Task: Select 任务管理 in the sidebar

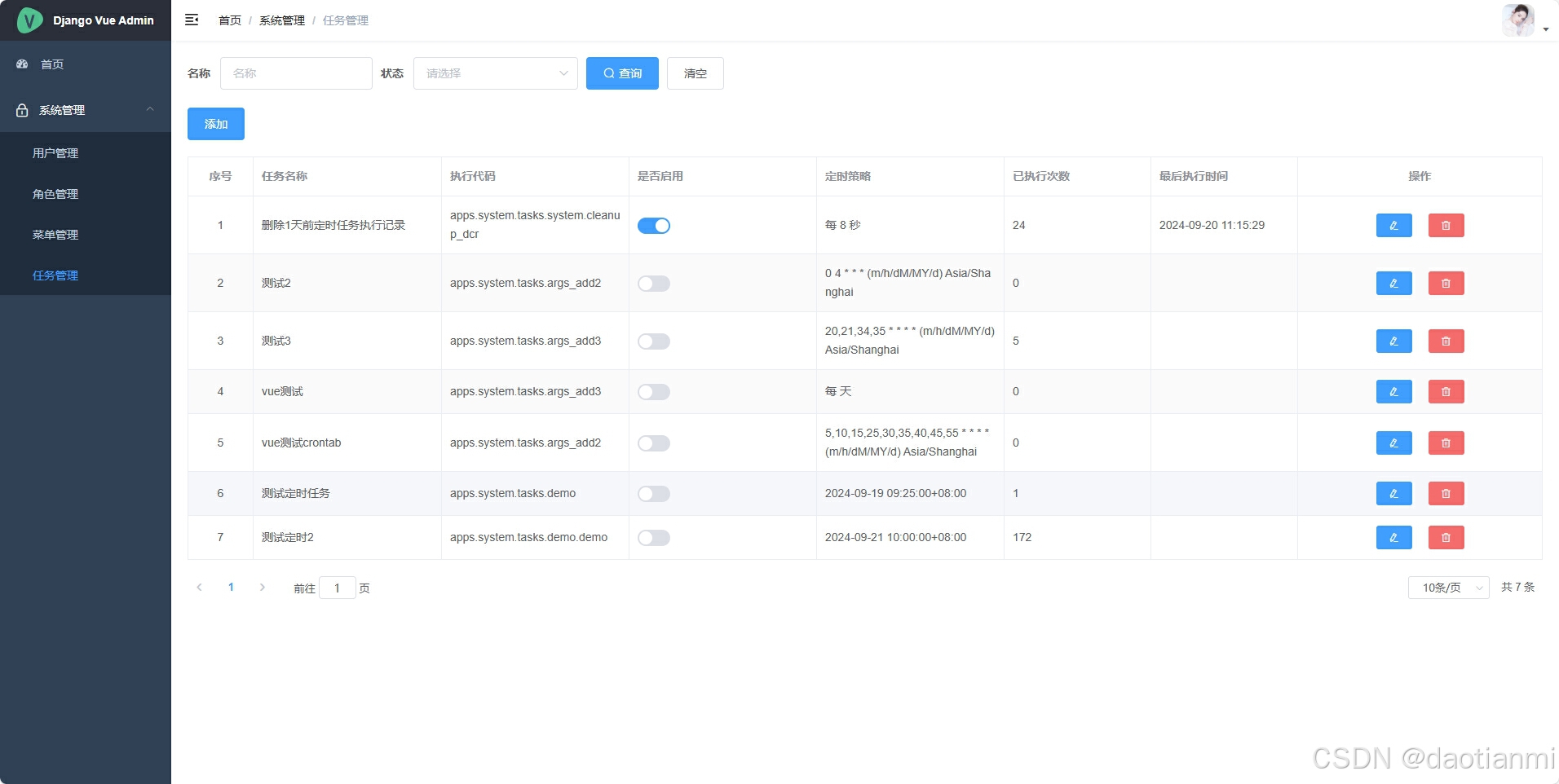Action: 86,275
